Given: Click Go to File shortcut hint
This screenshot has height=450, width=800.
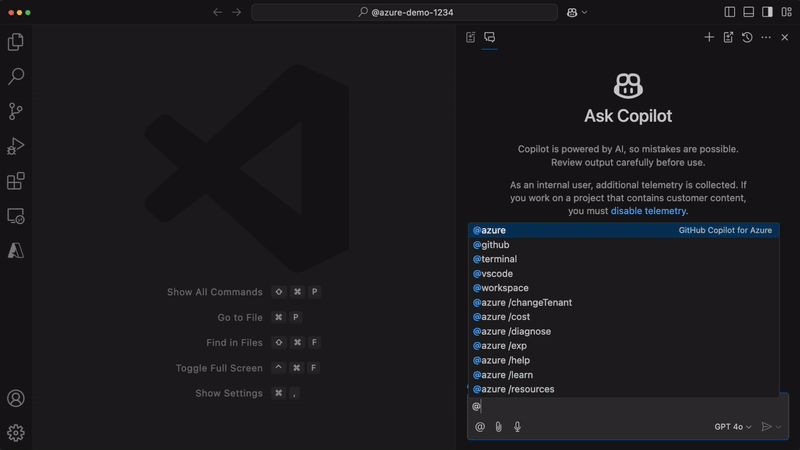Looking at the screenshot, I should pyautogui.click(x=260, y=317).
